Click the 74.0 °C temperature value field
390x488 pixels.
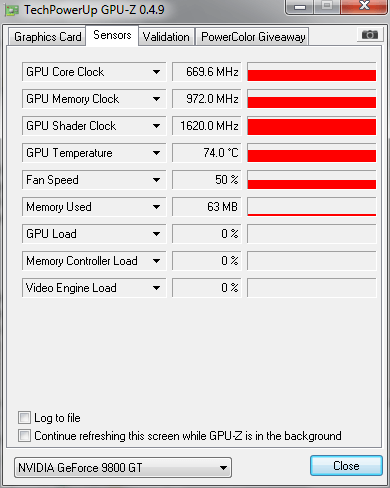pos(207,153)
